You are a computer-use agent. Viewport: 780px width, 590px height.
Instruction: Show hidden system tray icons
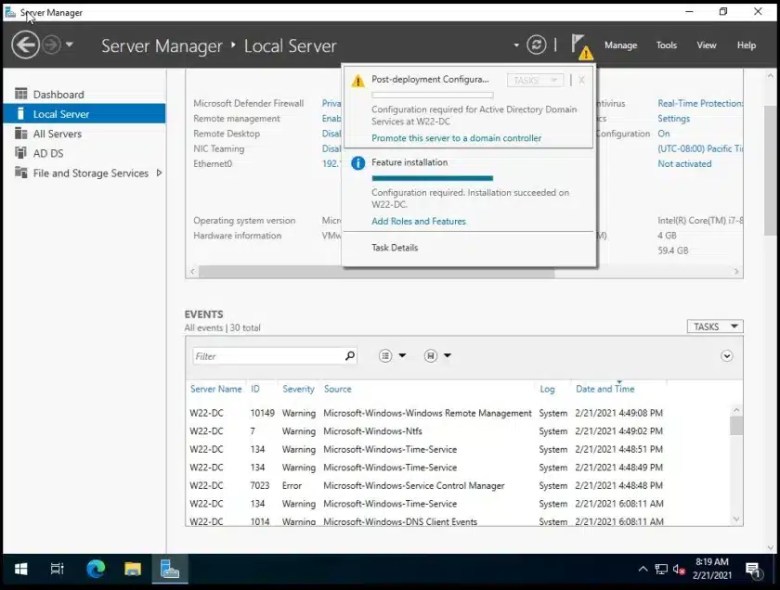643,569
